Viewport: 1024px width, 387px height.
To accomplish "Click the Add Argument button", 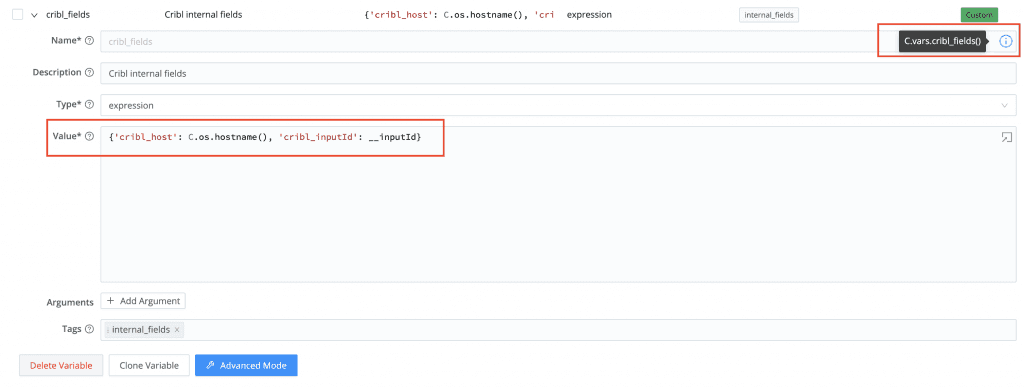I will click(143, 301).
